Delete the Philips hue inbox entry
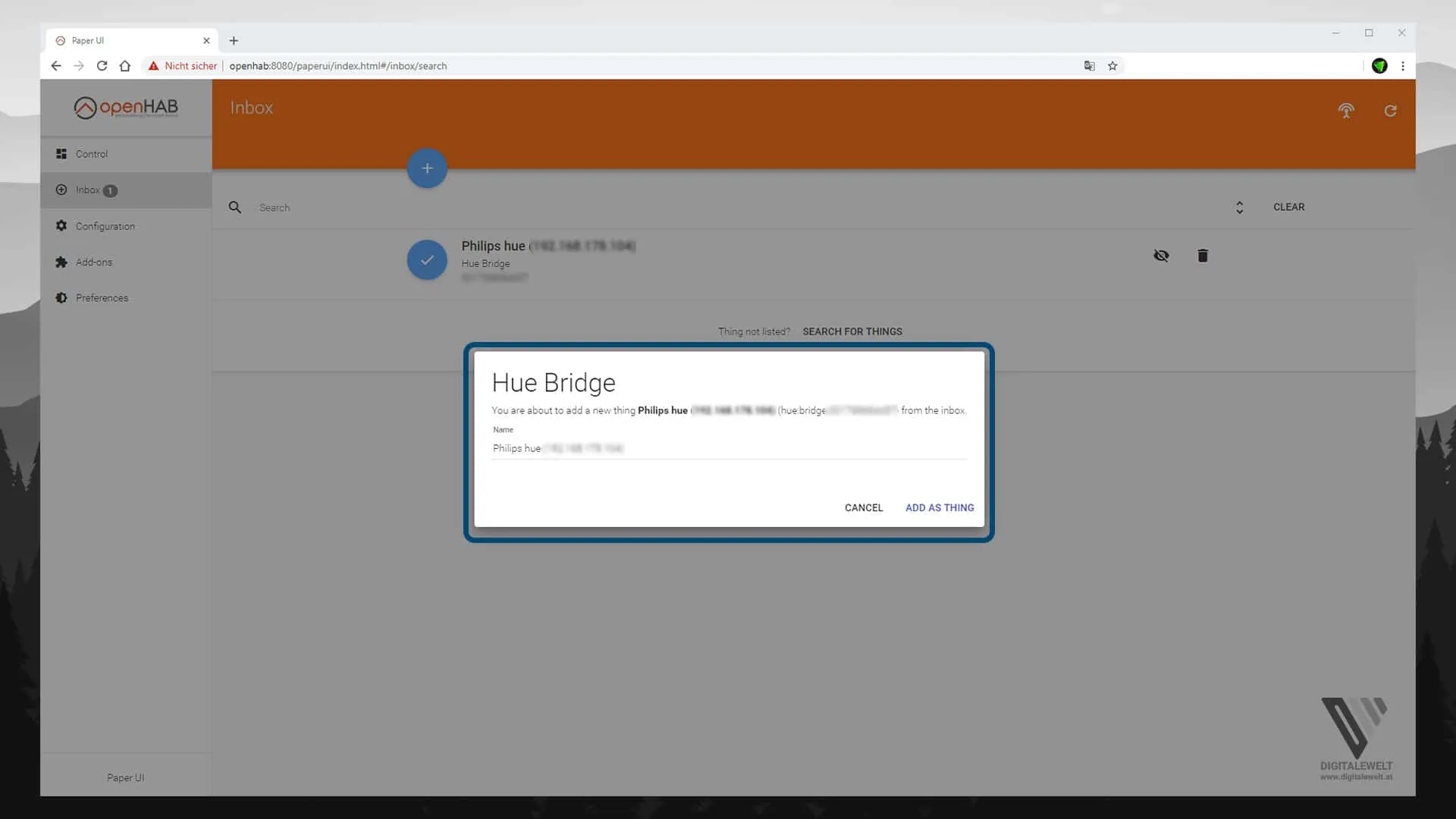1456x819 pixels. 1203,256
